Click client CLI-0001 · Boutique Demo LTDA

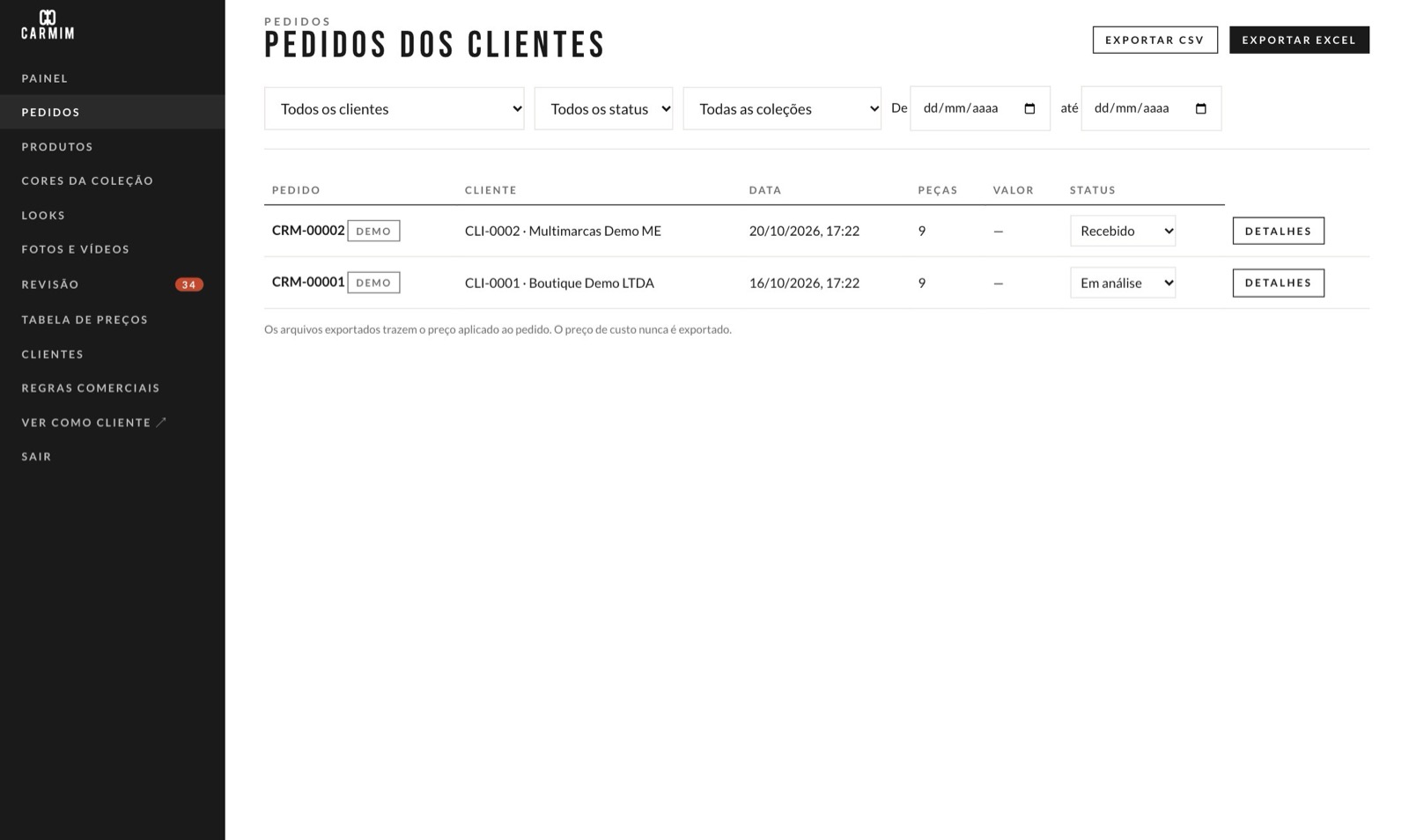point(559,283)
